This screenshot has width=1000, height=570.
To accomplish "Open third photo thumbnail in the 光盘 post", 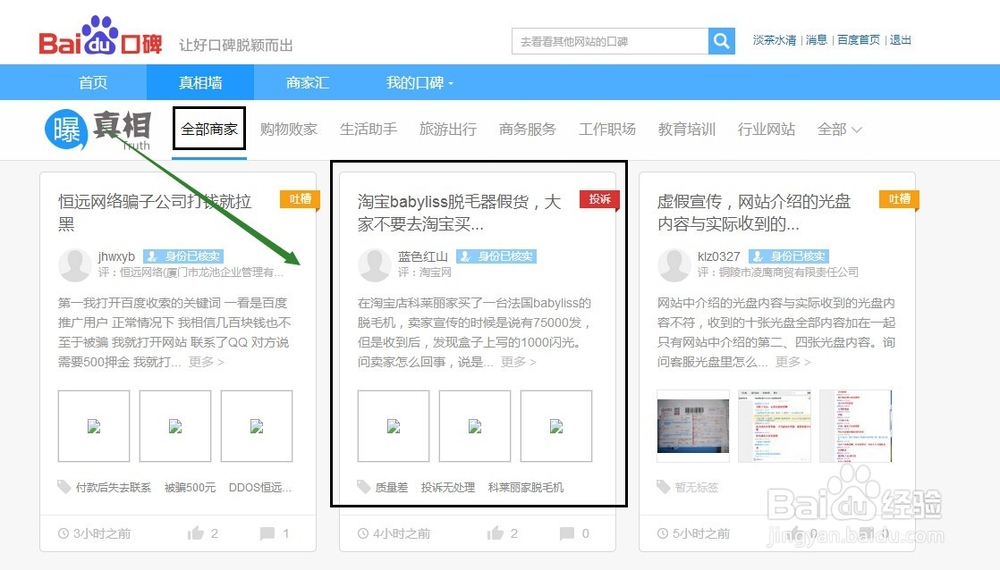I will click(855, 426).
